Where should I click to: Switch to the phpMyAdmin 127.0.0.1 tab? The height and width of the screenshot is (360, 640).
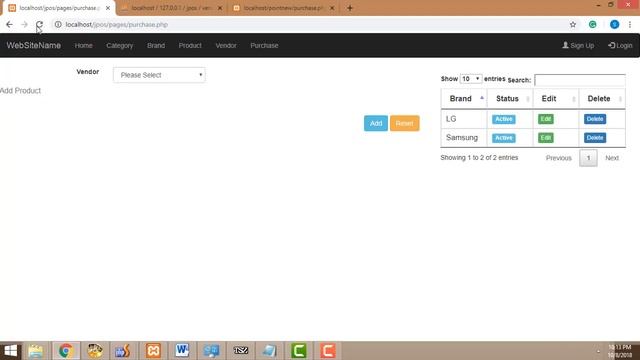(171, 8)
